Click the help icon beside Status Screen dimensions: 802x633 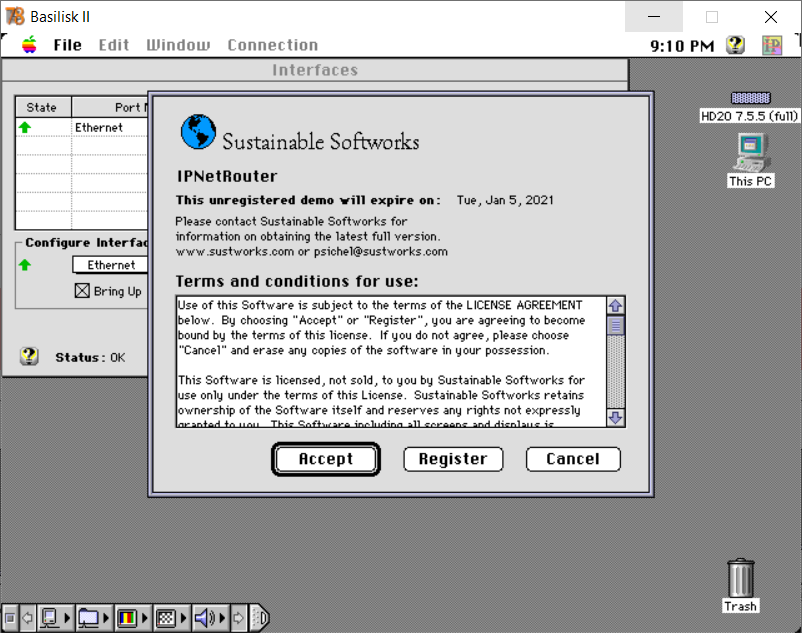29,356
